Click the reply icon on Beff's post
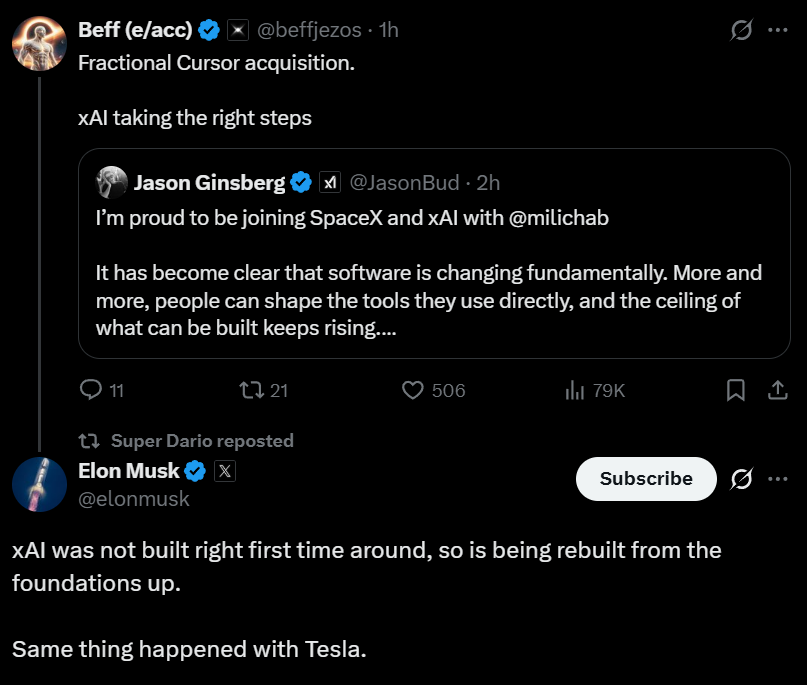Screen dimensions: 807x685 pyautogui.click(x=91, y=390)
